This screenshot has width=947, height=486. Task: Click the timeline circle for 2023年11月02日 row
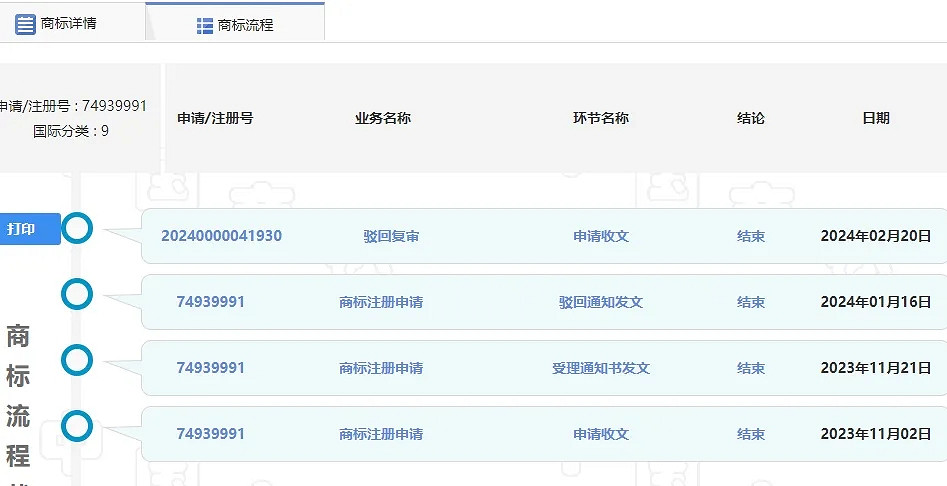77,427
